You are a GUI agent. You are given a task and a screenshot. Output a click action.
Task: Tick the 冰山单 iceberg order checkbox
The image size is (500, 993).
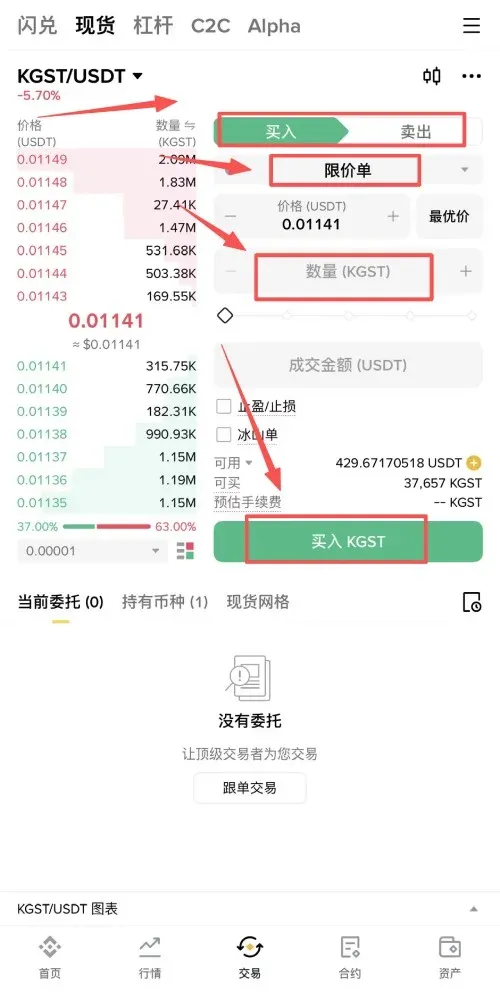pos(223,434)
